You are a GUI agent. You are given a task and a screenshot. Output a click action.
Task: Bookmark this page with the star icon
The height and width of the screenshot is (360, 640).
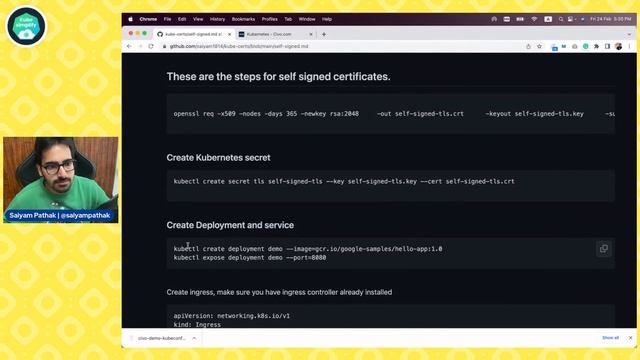(539, 47)
